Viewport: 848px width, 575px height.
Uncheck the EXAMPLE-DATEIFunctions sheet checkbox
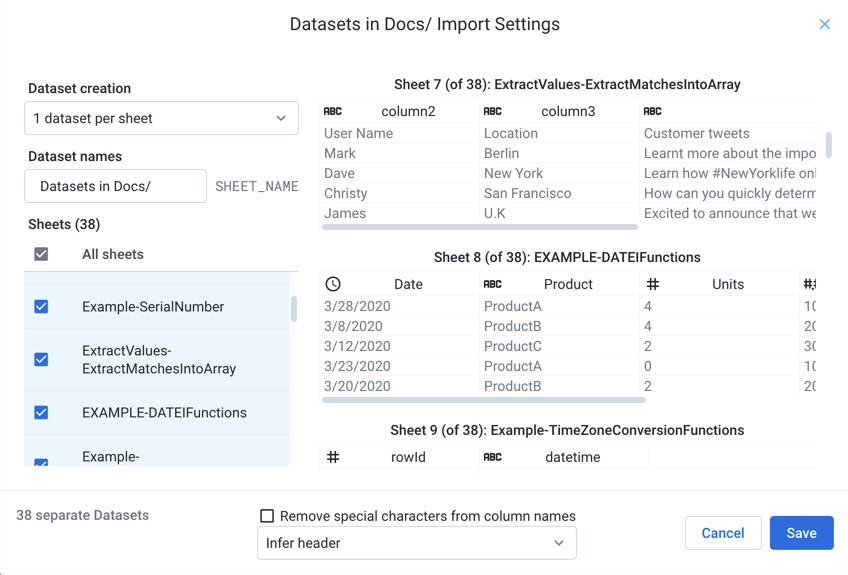pyautogui.click(x=41, y=413)
